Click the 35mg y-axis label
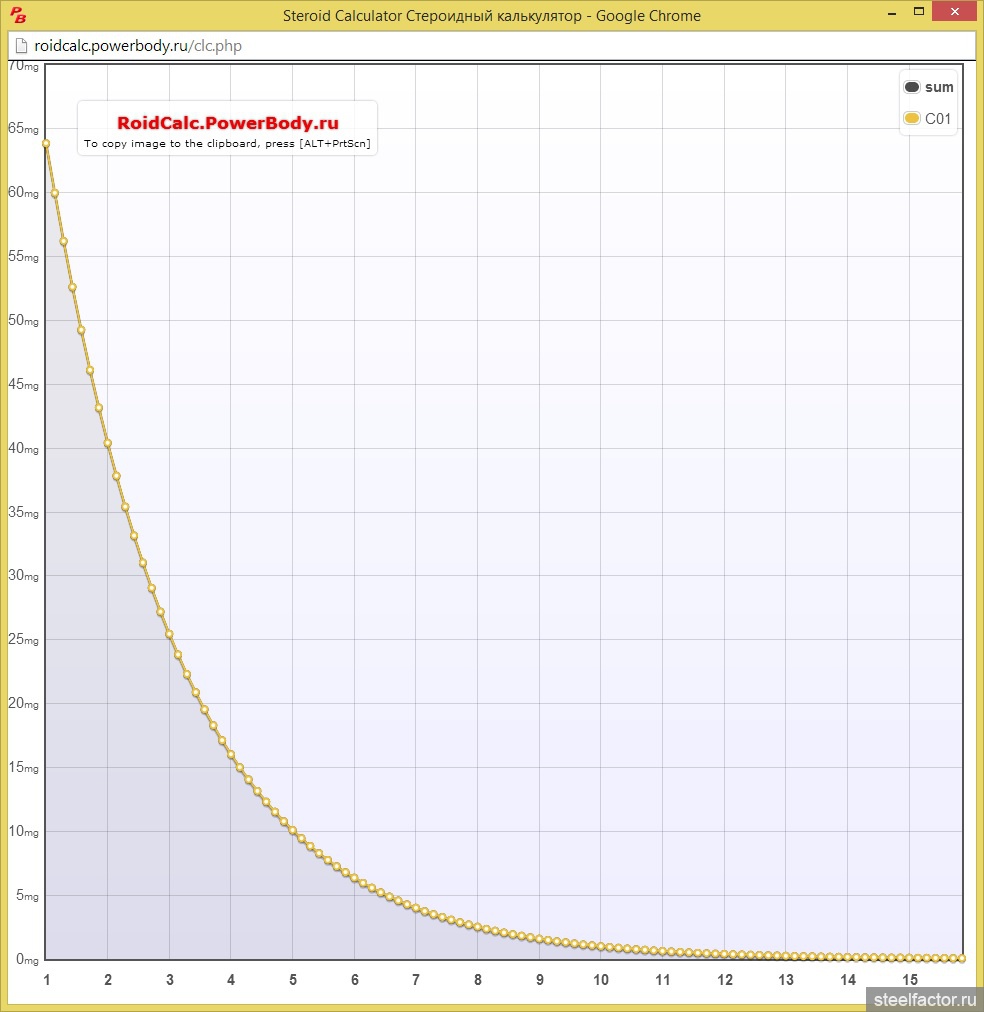 (23, 512)
